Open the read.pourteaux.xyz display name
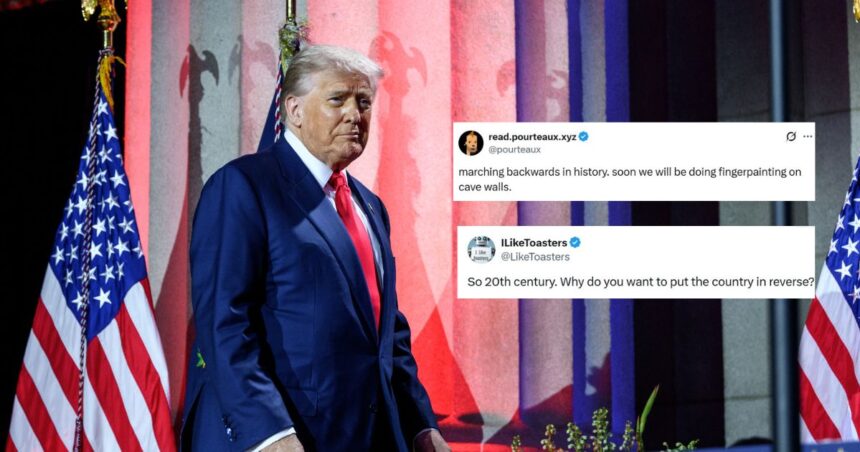The image size is (860, 452). coord(532,137)
